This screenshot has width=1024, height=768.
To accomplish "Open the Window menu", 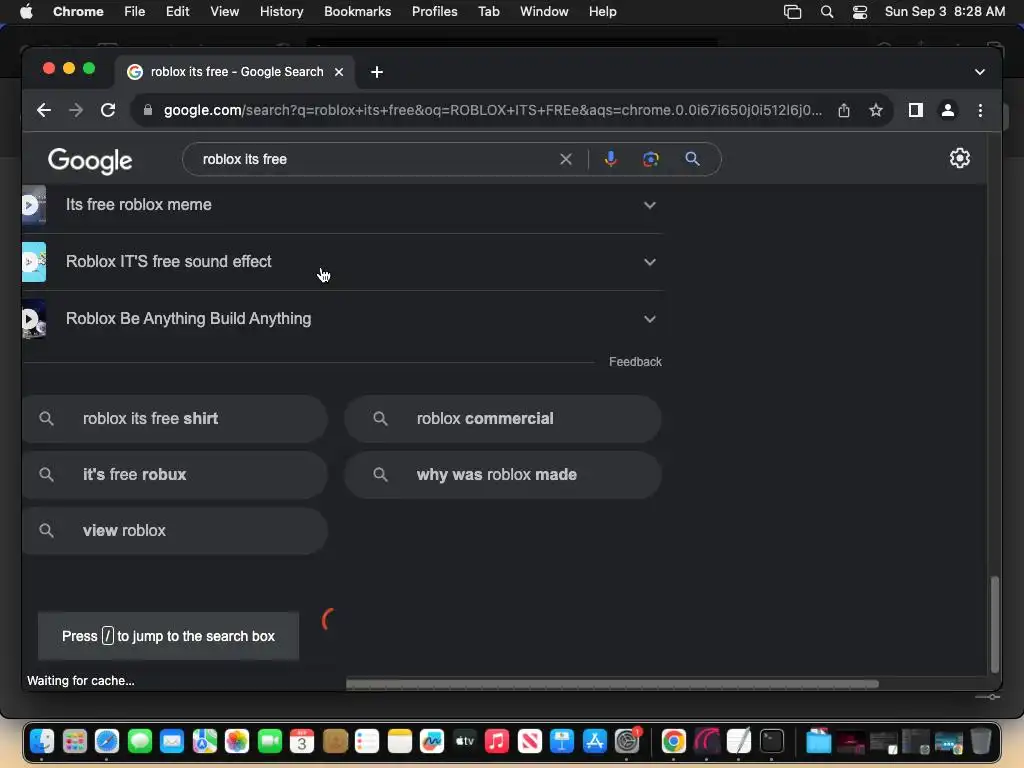I will tap(544, 11).
